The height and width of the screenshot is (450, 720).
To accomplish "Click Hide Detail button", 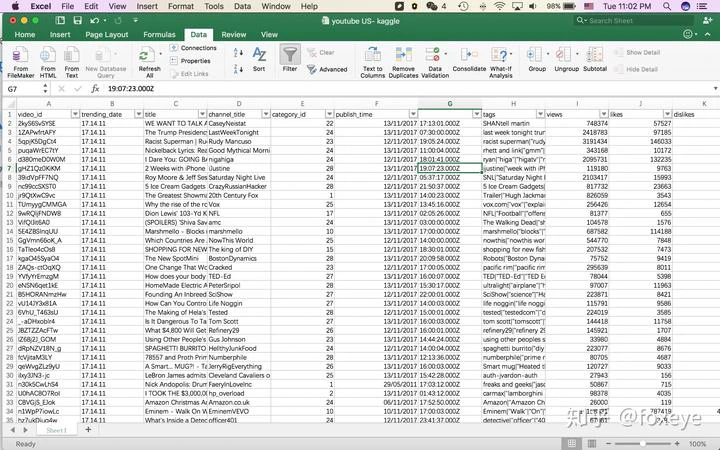I will pos(636,69).
